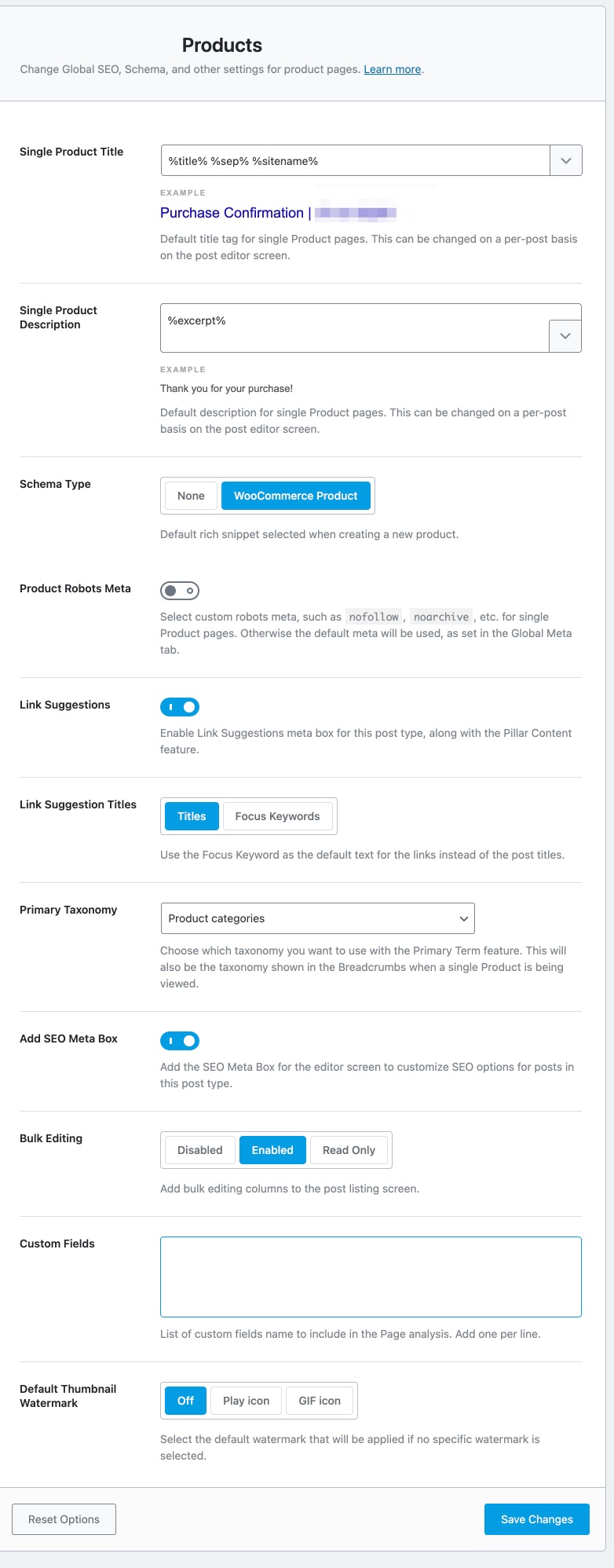Viewport: 614px width, 1568px height.
Task: Select None as the Schema Type
Action: click(x=190, y=496)
